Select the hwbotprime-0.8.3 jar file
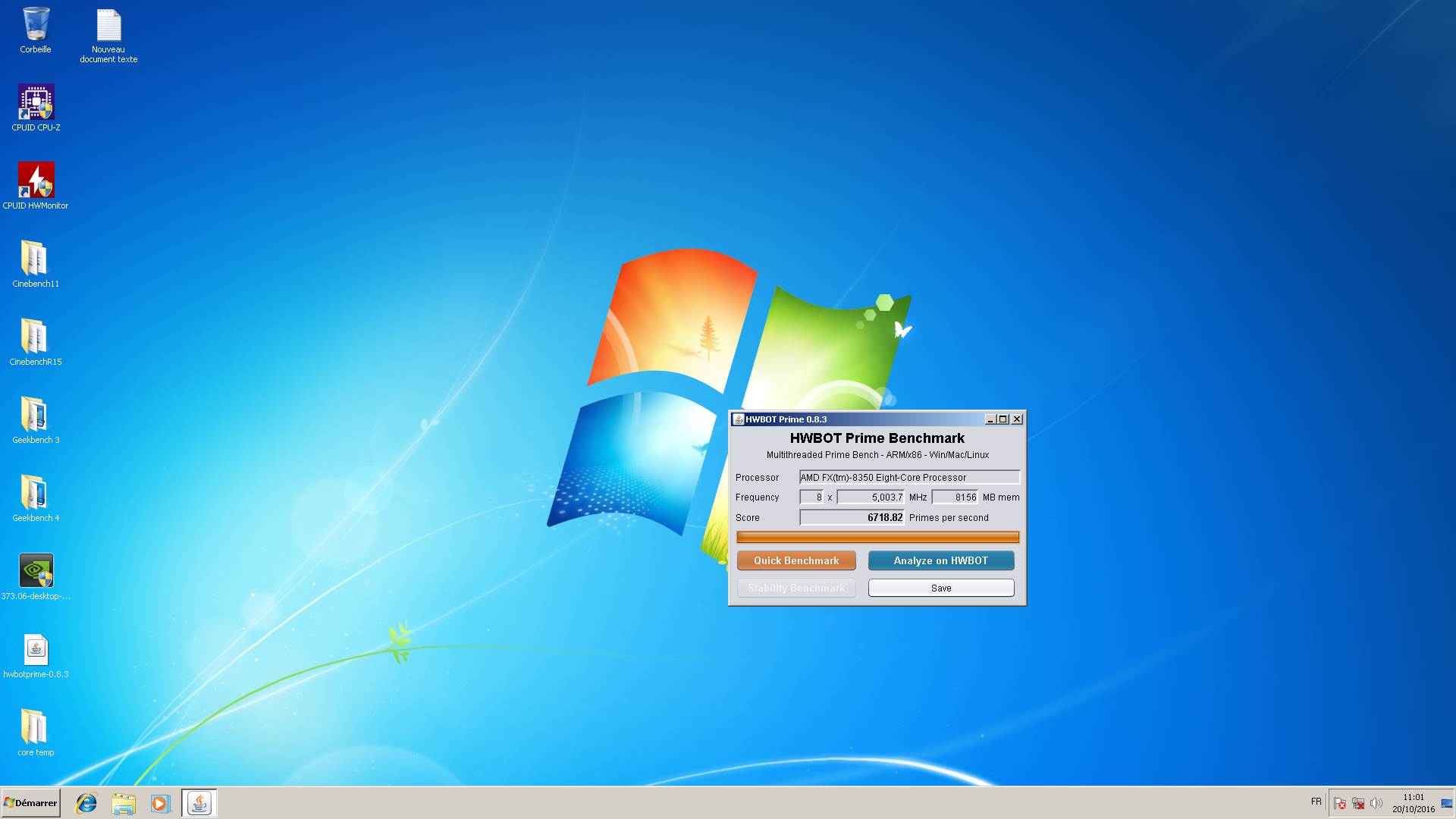The image size is (1456, 819). [x=36, y=654]
